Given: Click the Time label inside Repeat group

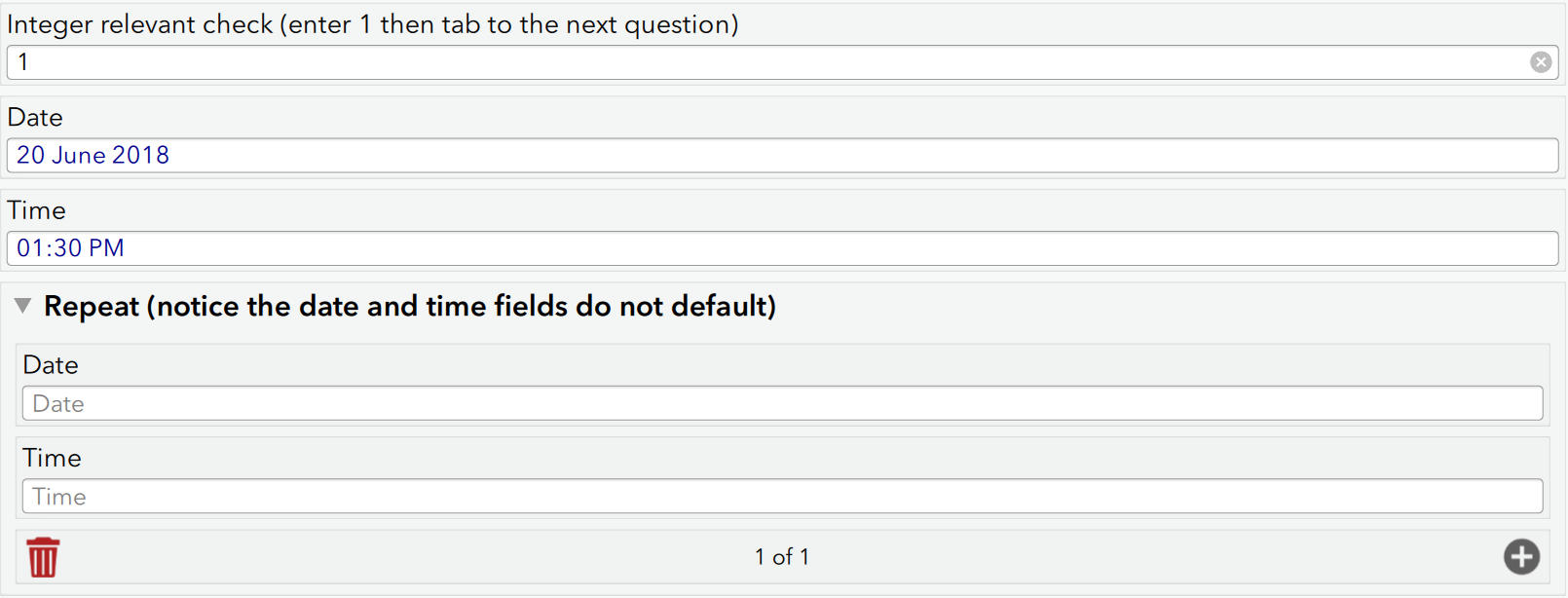Looking at the screenshot, I should coord(53,458).
